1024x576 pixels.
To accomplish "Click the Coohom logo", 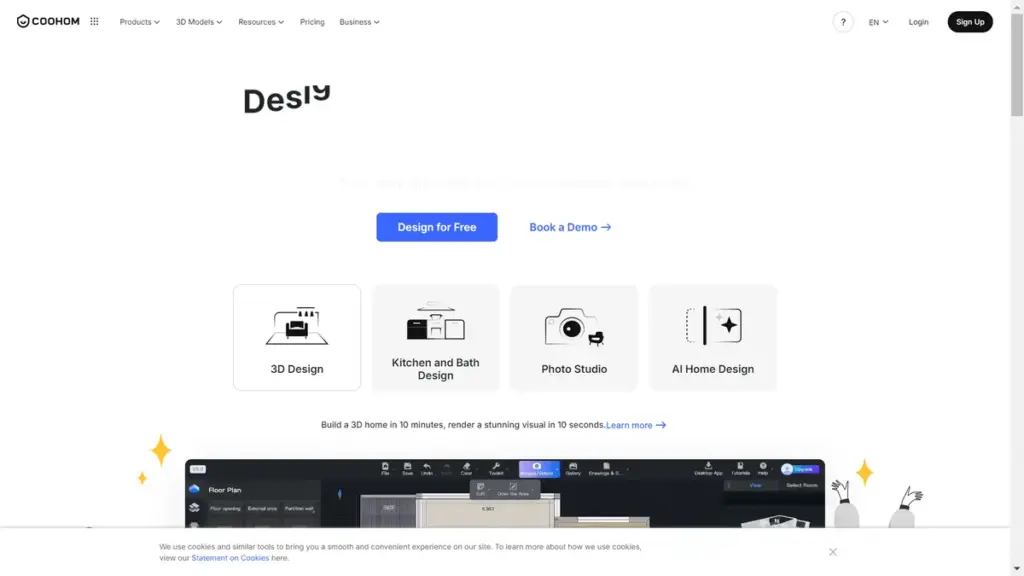I will [x=48, y=22].
